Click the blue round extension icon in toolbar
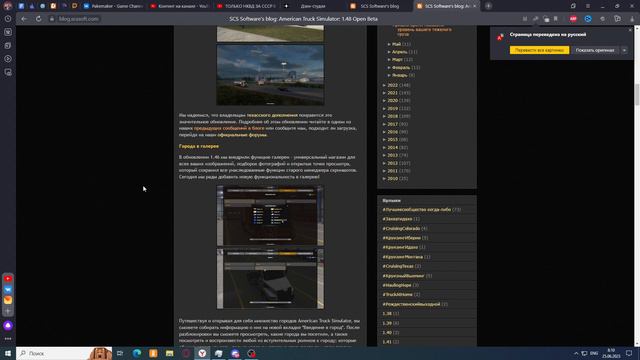Screen dimensions: 640x360 pyautogui.click(x=588, y=19)
